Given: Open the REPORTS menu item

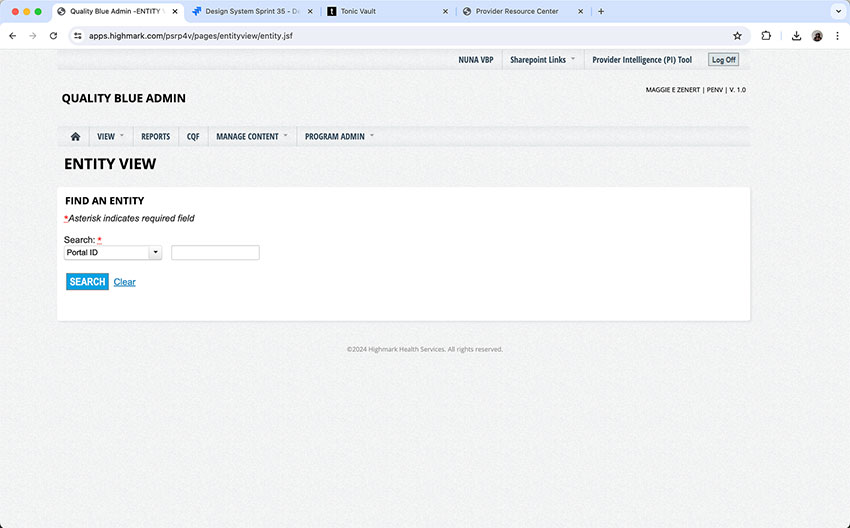Looking at the screenshot, I should [x=155, y=136].
